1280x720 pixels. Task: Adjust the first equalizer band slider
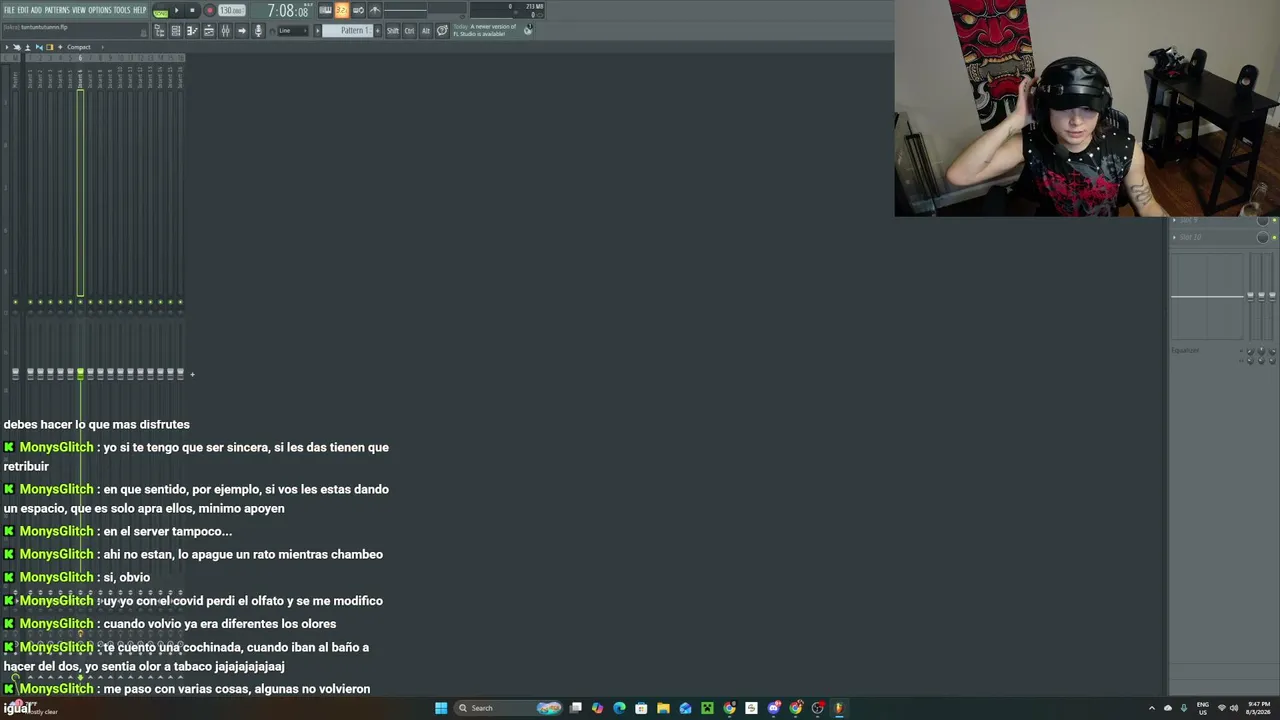(x=1250, y=295)
